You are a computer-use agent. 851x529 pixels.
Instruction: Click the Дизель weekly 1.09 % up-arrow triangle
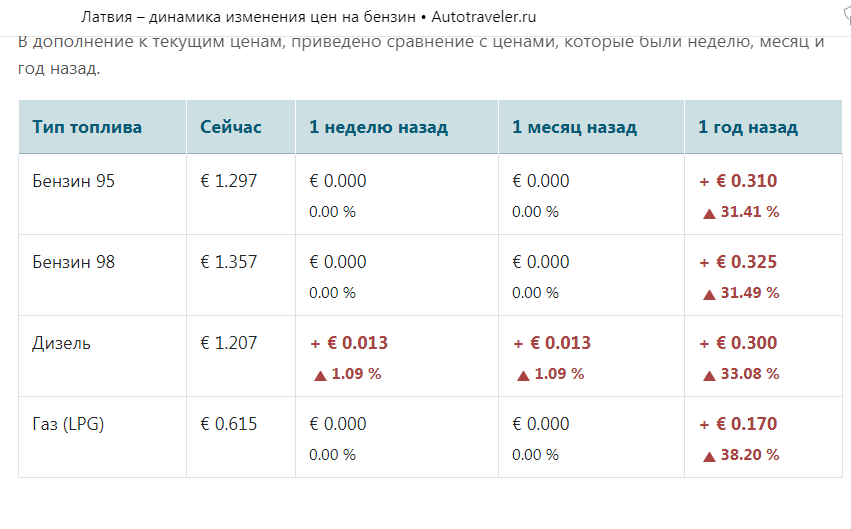(x=320, y=375)
